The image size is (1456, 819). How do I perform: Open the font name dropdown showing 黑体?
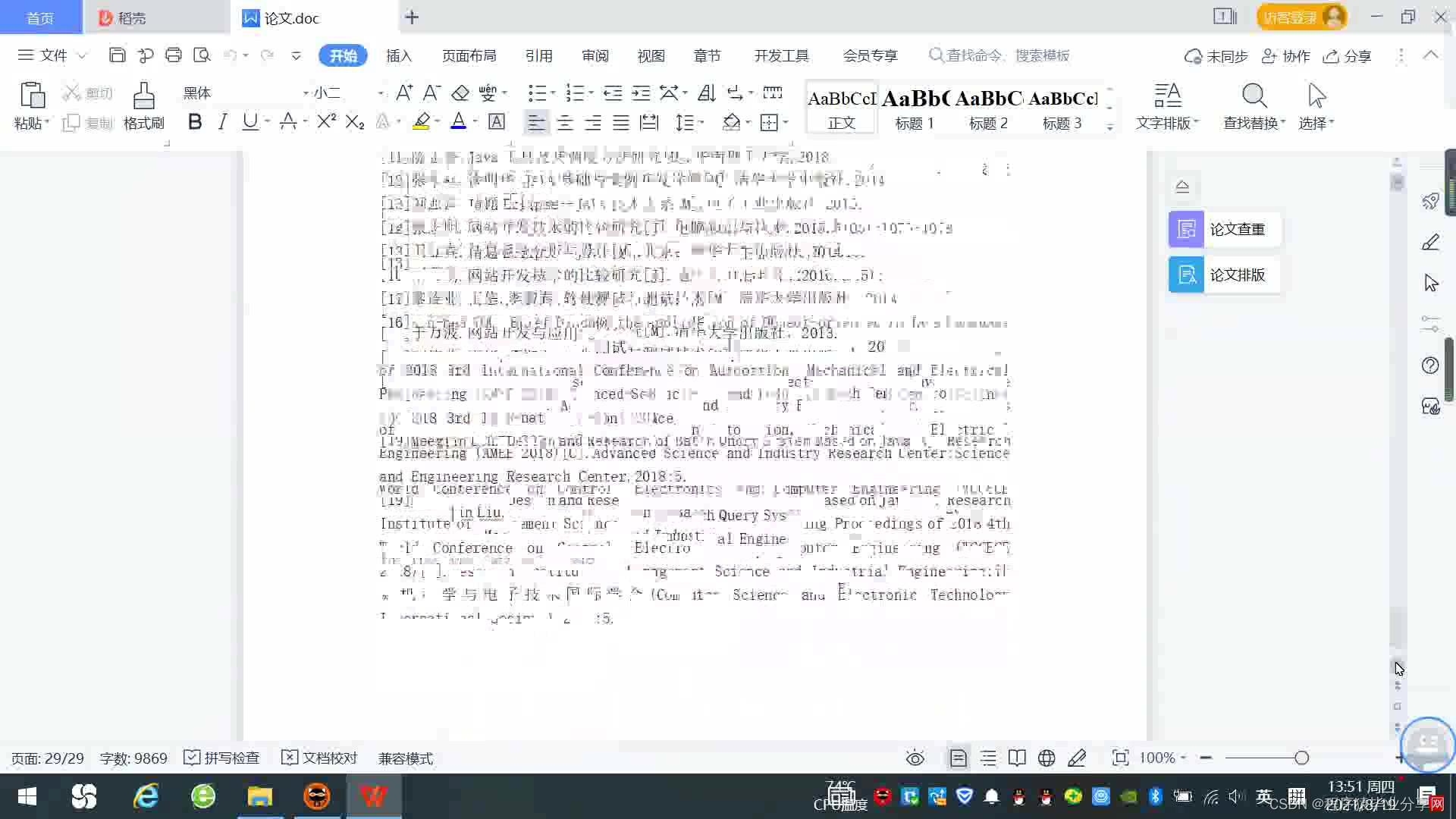306,93
